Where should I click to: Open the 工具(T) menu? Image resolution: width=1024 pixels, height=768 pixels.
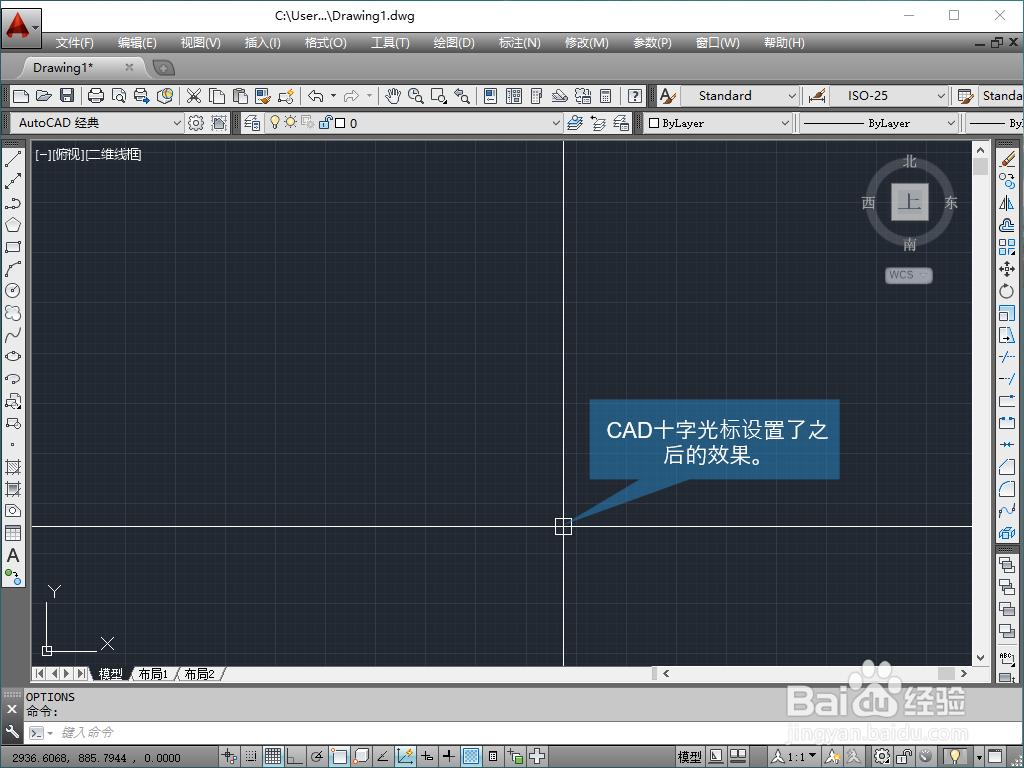coord(390,43)
